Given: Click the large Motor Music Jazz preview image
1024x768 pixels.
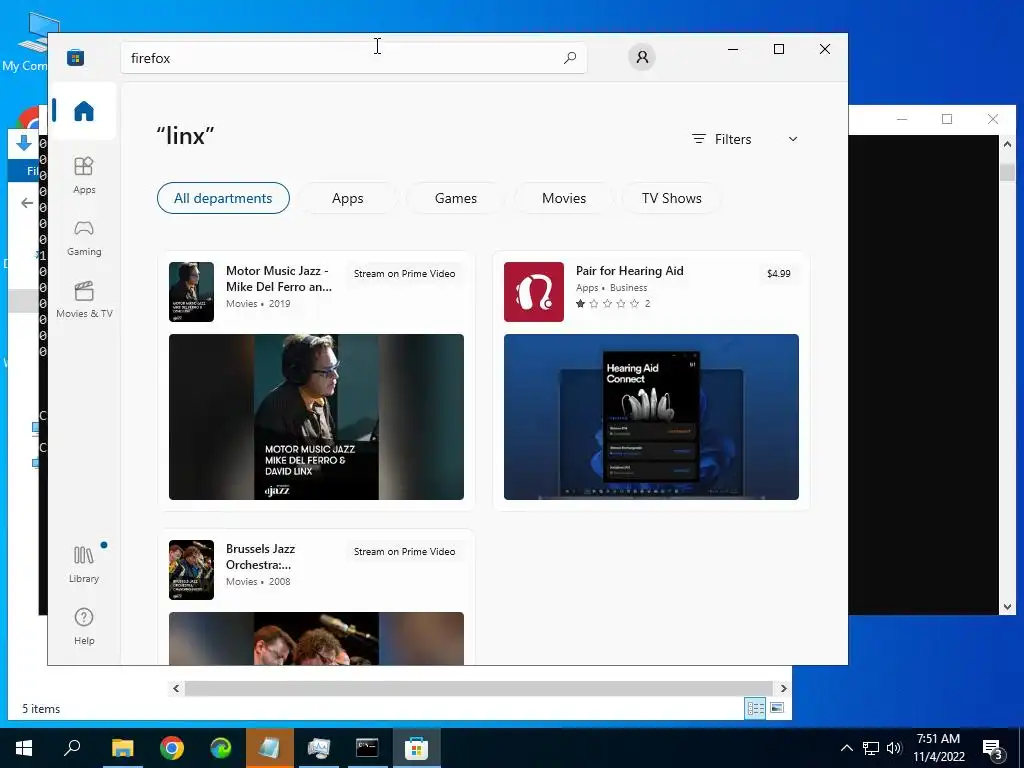Looking at the screenshot, I should pos(316,417).
